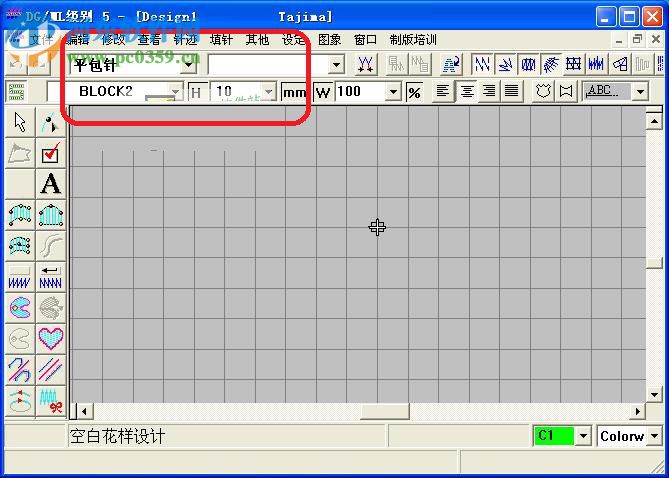The width and height of the screenshot is (669, 478).
Task: Open the Colorw dropdown in status bar
Action: [x=655, y=436]
